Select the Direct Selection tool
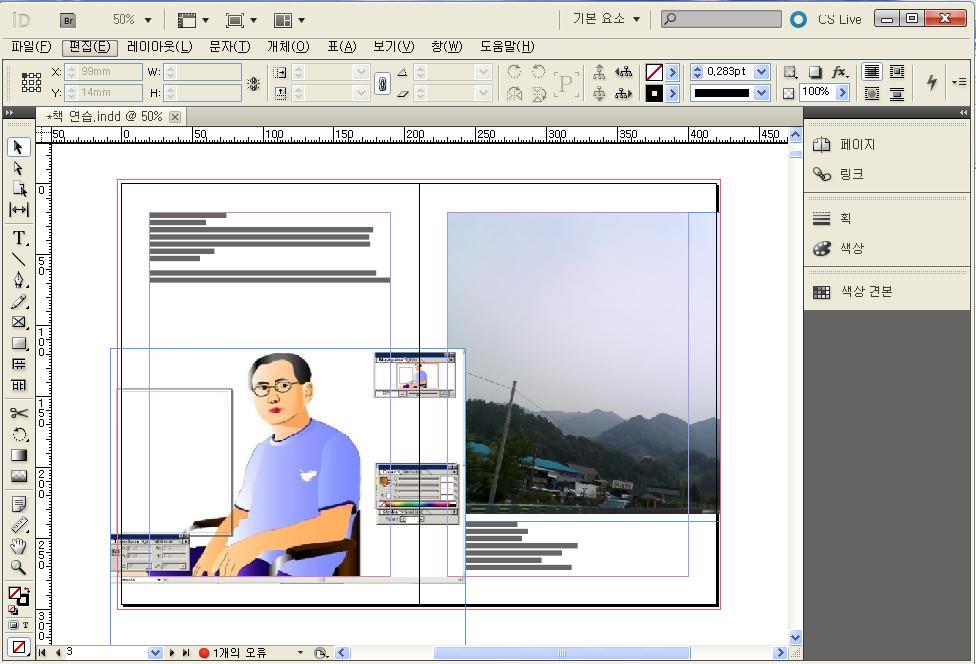The image size is (976, 664). coord(19,168)
